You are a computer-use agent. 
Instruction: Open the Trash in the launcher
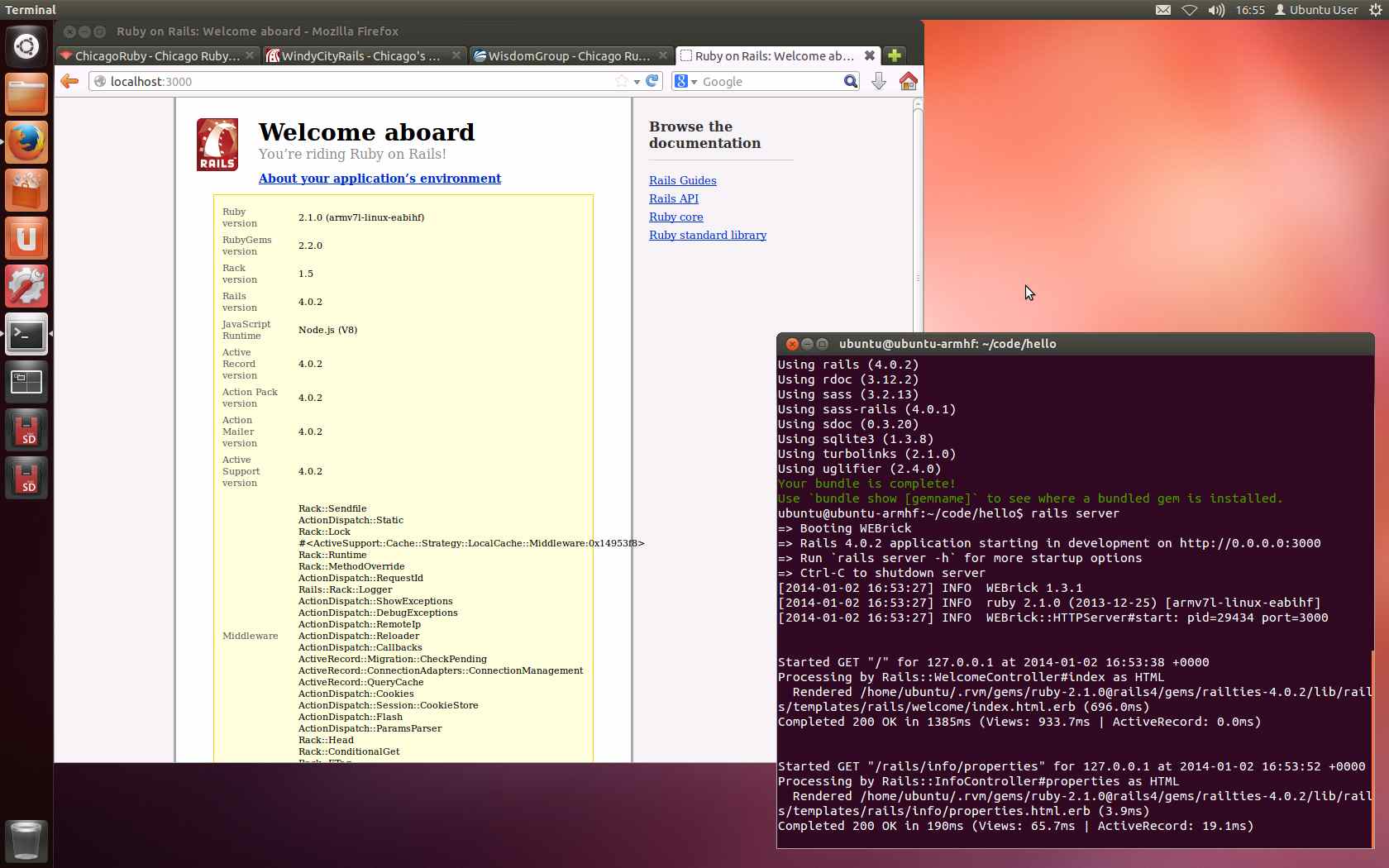point(26,841)
